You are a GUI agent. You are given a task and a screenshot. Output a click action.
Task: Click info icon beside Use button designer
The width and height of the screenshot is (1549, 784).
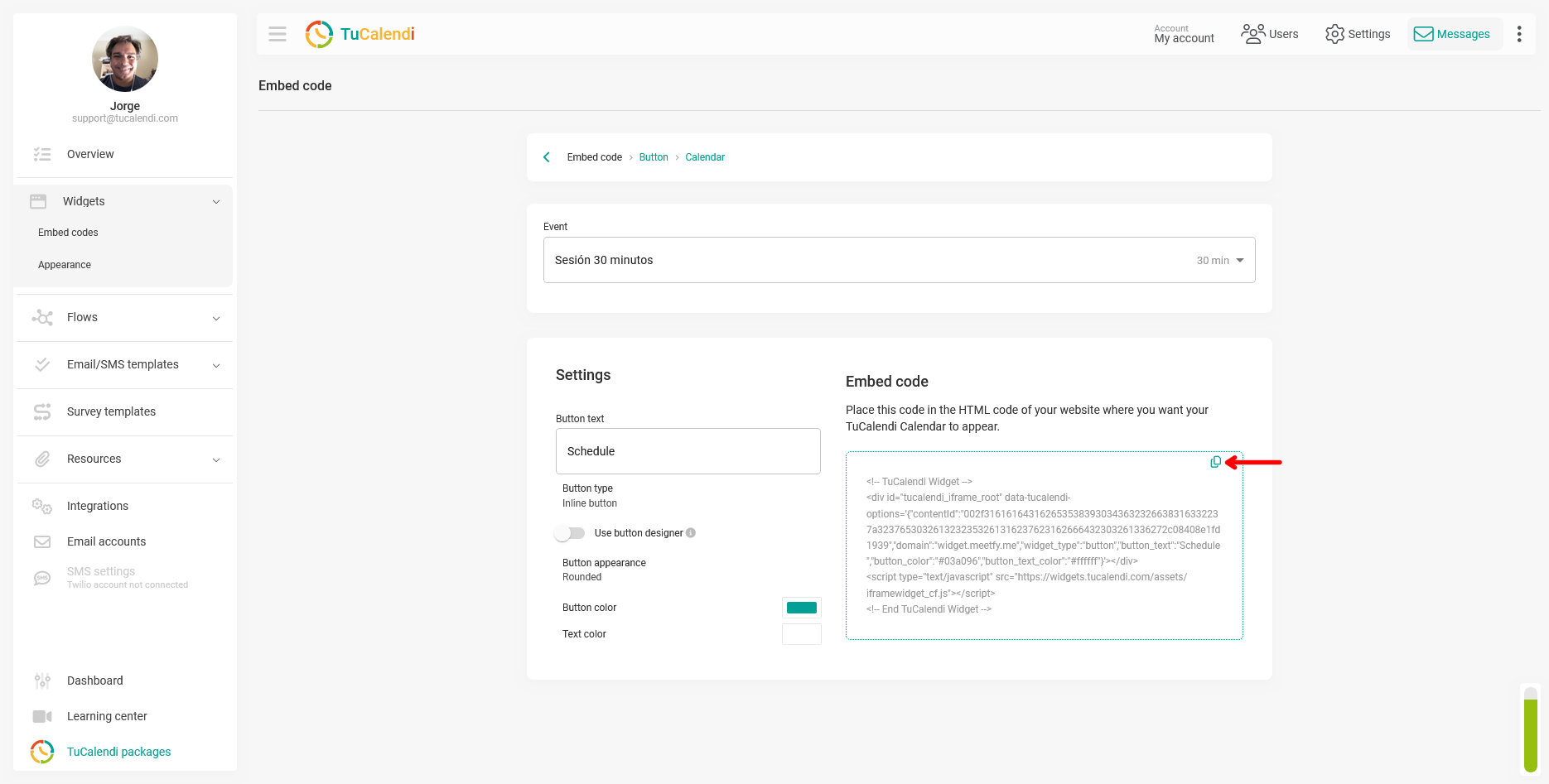tap(691, 533)
